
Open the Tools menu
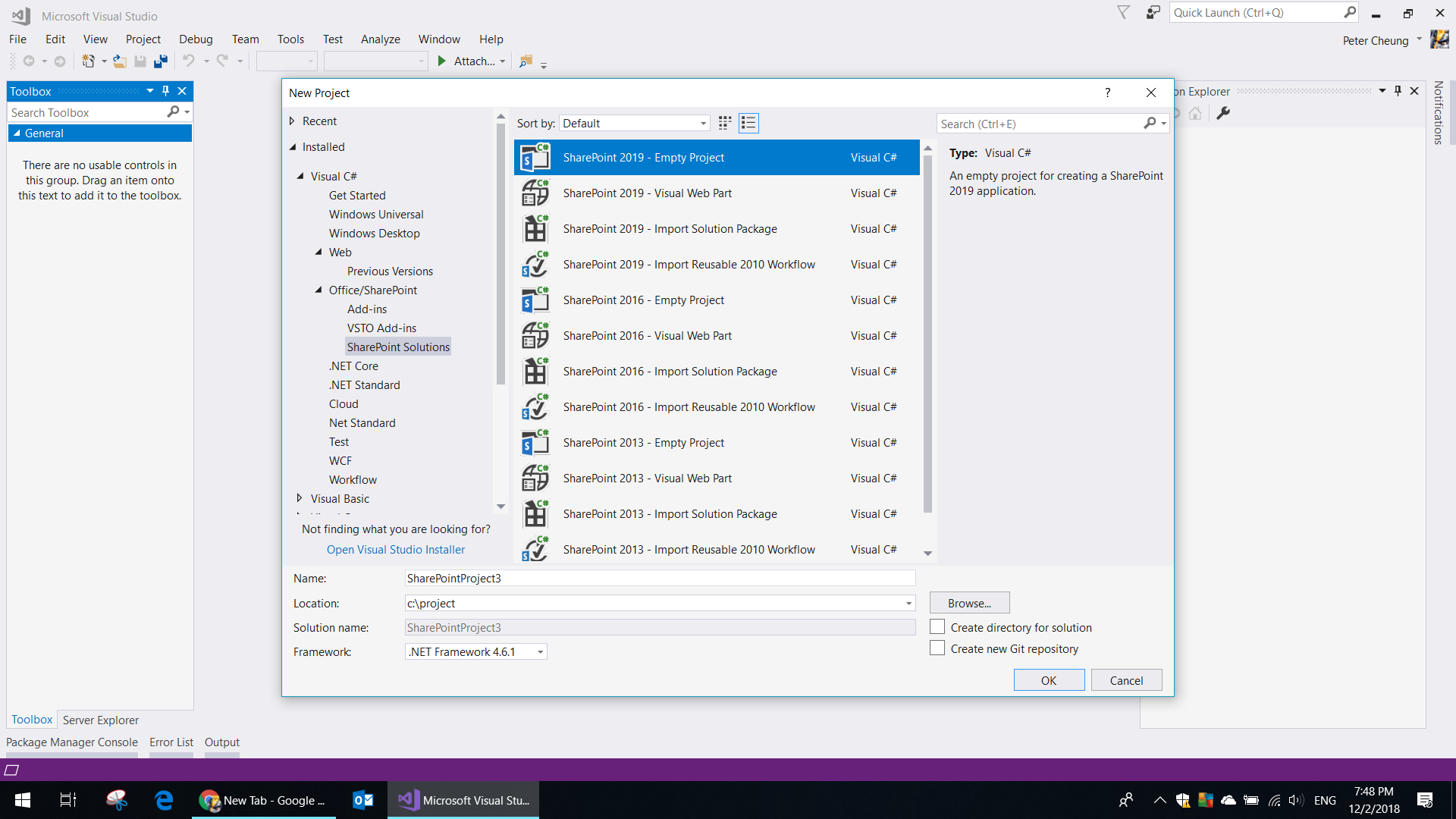[290, 39]
